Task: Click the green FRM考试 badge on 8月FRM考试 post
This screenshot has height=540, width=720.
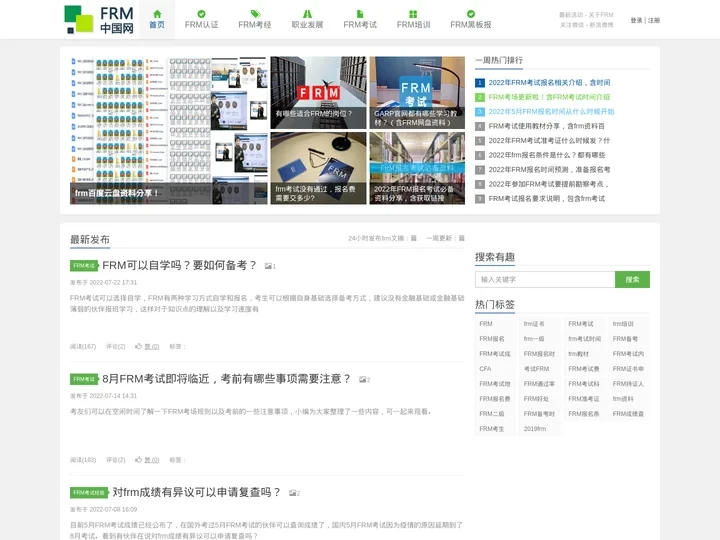Action: click(x=84, y=379)
